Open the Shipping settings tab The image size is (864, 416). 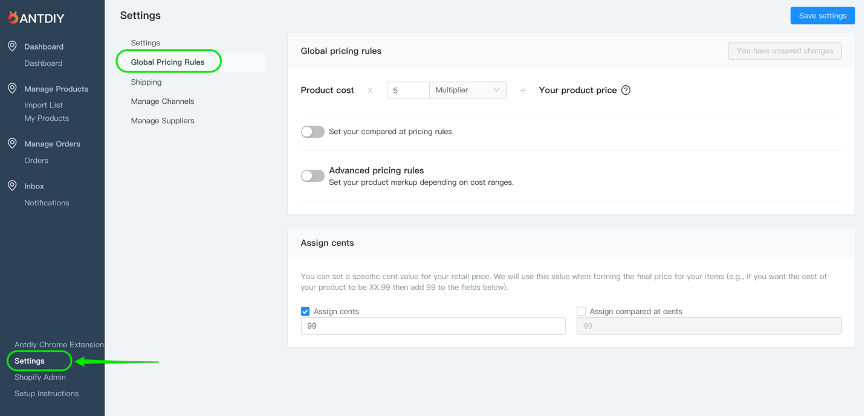click(x=146, y=82)
